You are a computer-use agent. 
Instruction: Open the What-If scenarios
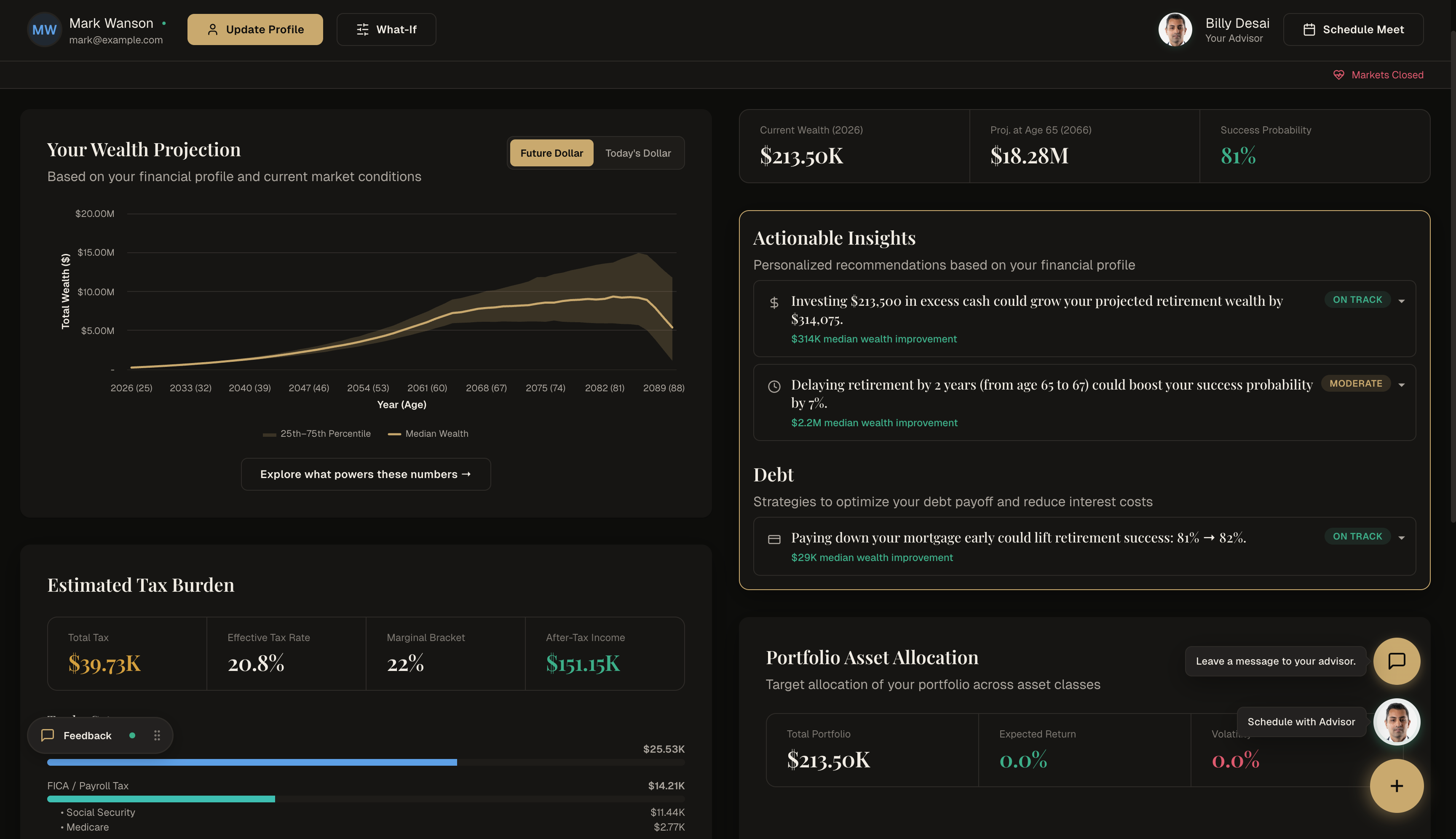tap(386, 29)
